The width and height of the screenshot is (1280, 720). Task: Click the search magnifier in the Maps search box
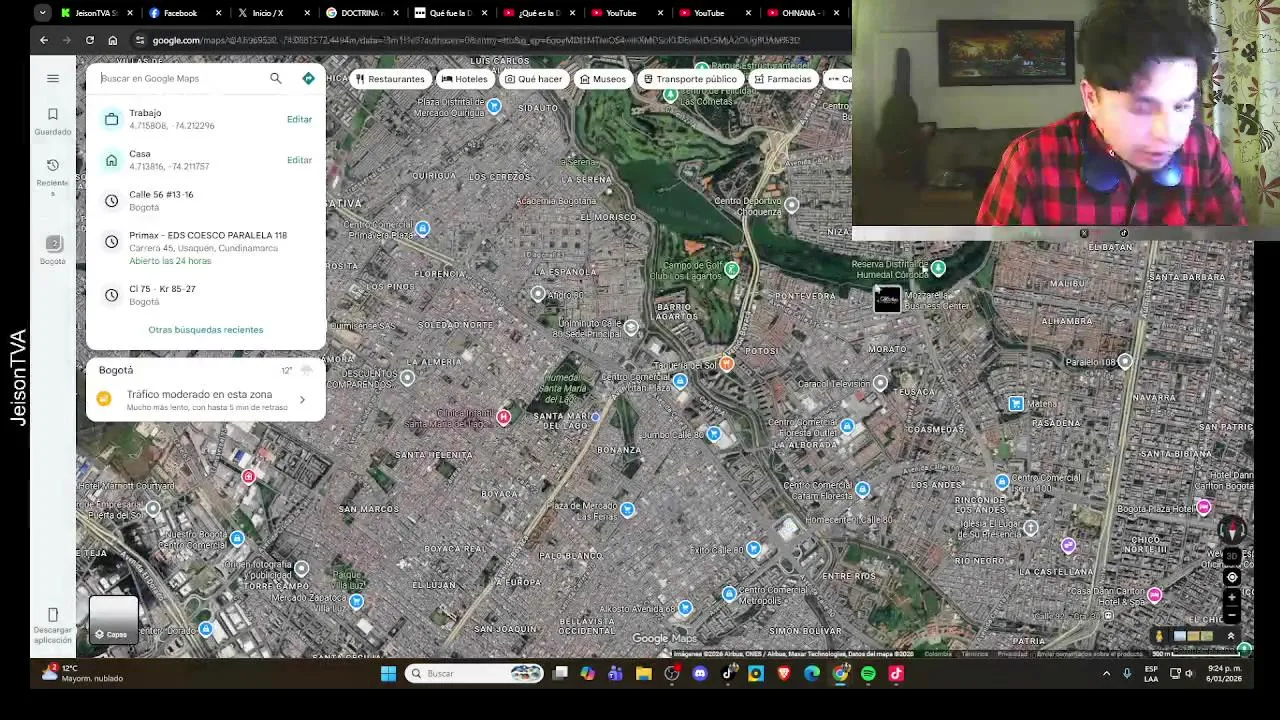pyautogui.click(x=276, y=78)
